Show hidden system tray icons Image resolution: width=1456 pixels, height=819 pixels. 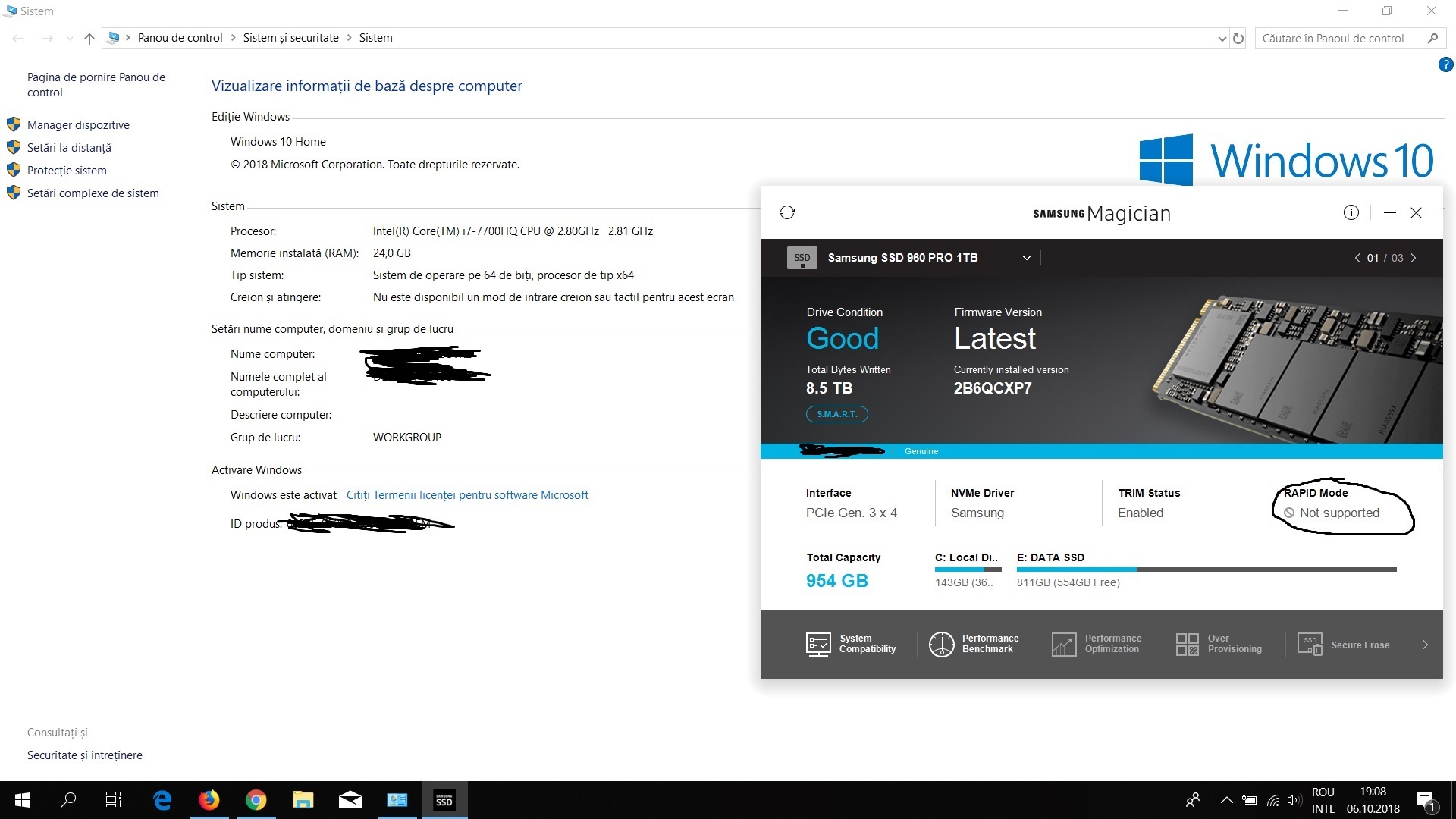pos(1226,800)
